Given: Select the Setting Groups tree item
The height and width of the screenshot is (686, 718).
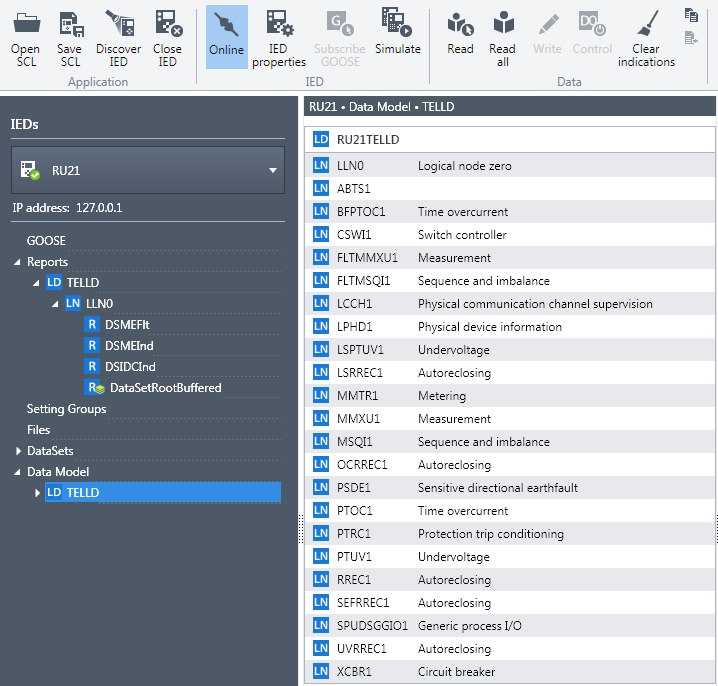Looking at the screenshot, I should [x=66, y=409].
